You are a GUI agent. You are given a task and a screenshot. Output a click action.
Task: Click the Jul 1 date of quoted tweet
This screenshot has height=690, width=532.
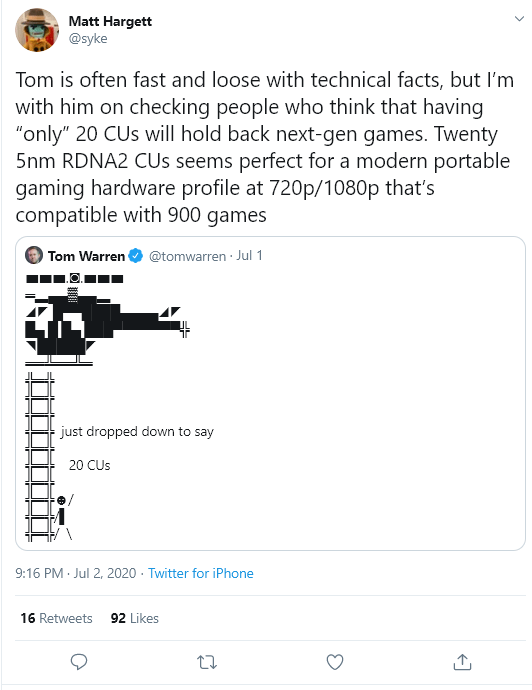249,256
